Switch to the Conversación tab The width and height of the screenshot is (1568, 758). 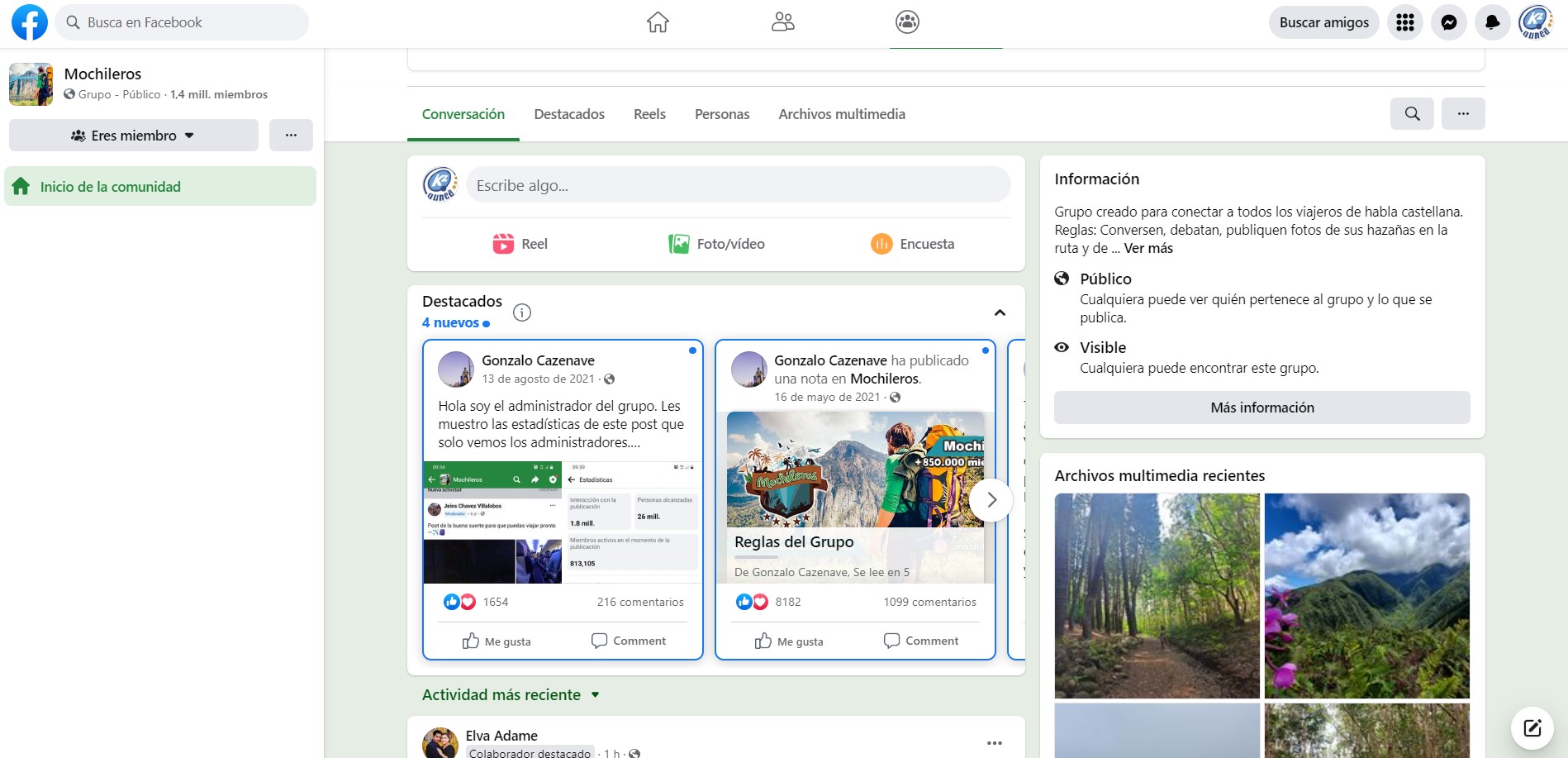463,114
